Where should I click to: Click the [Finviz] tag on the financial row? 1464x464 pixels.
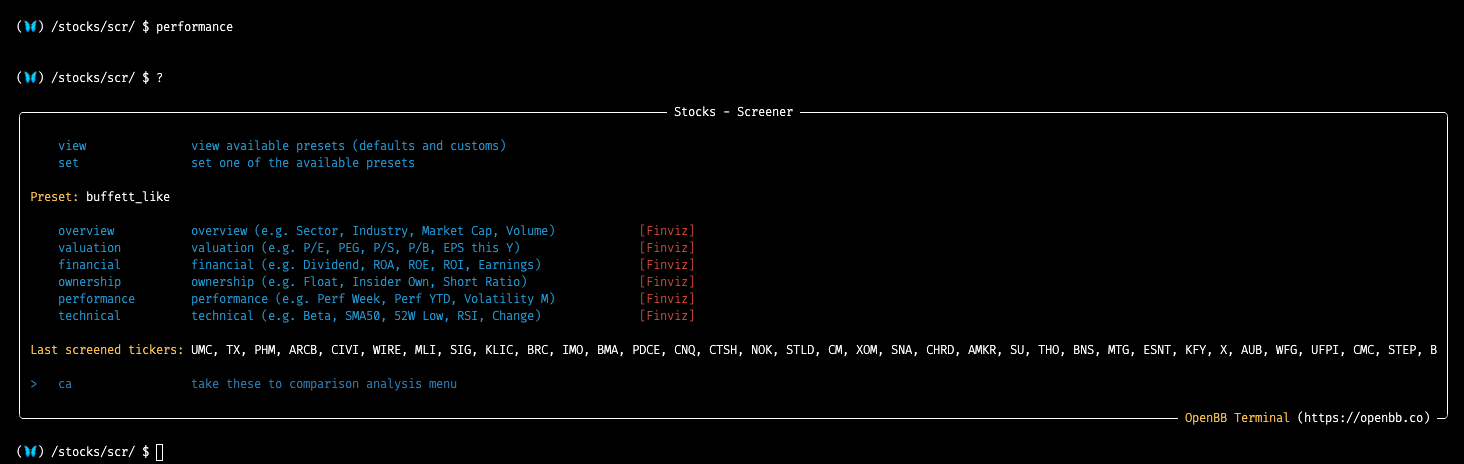[x=667, y=265]
